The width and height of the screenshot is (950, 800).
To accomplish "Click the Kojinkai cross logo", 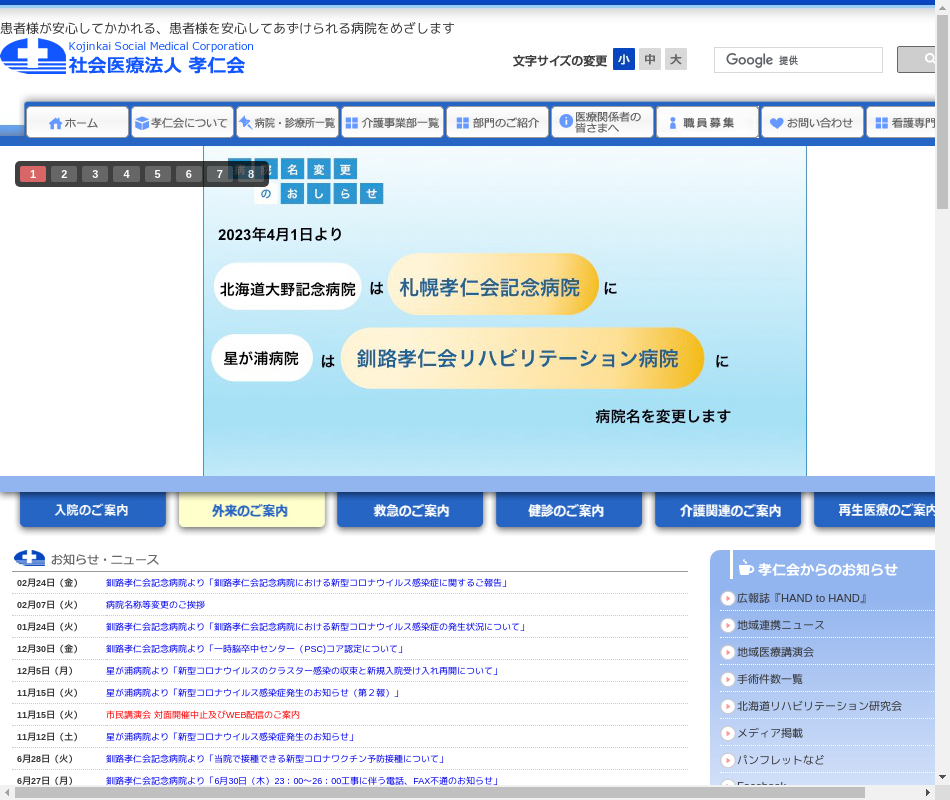I will [32, 56].
